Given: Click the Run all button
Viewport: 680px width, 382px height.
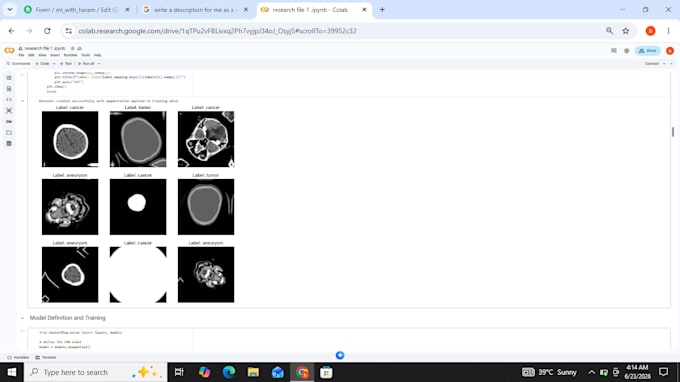Looking at the screenshot, I should click(x=86, y=64).
